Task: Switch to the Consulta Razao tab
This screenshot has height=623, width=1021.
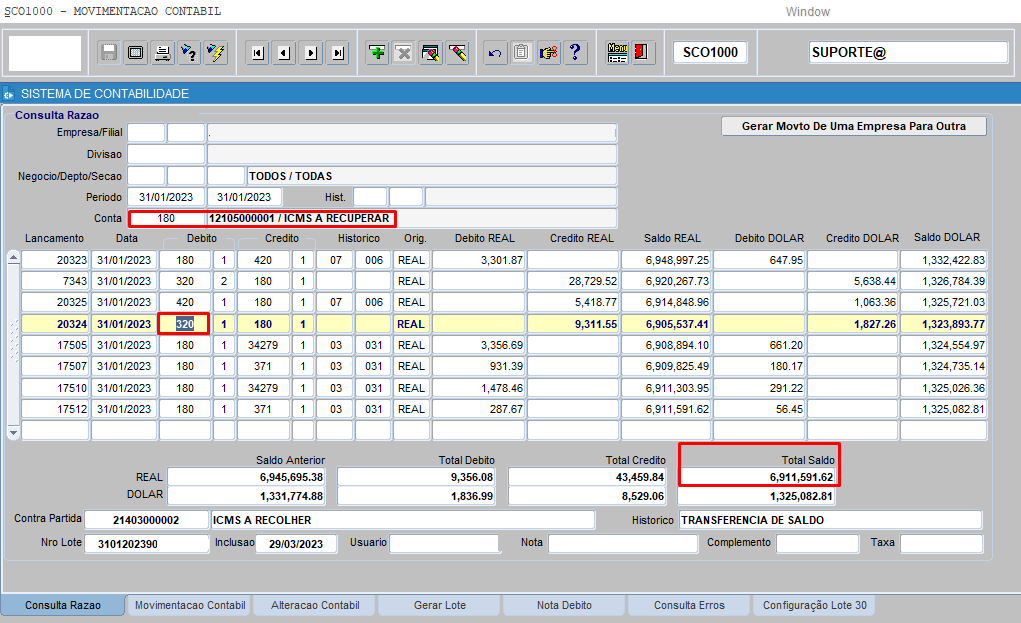Action: [x=63, y=605]
